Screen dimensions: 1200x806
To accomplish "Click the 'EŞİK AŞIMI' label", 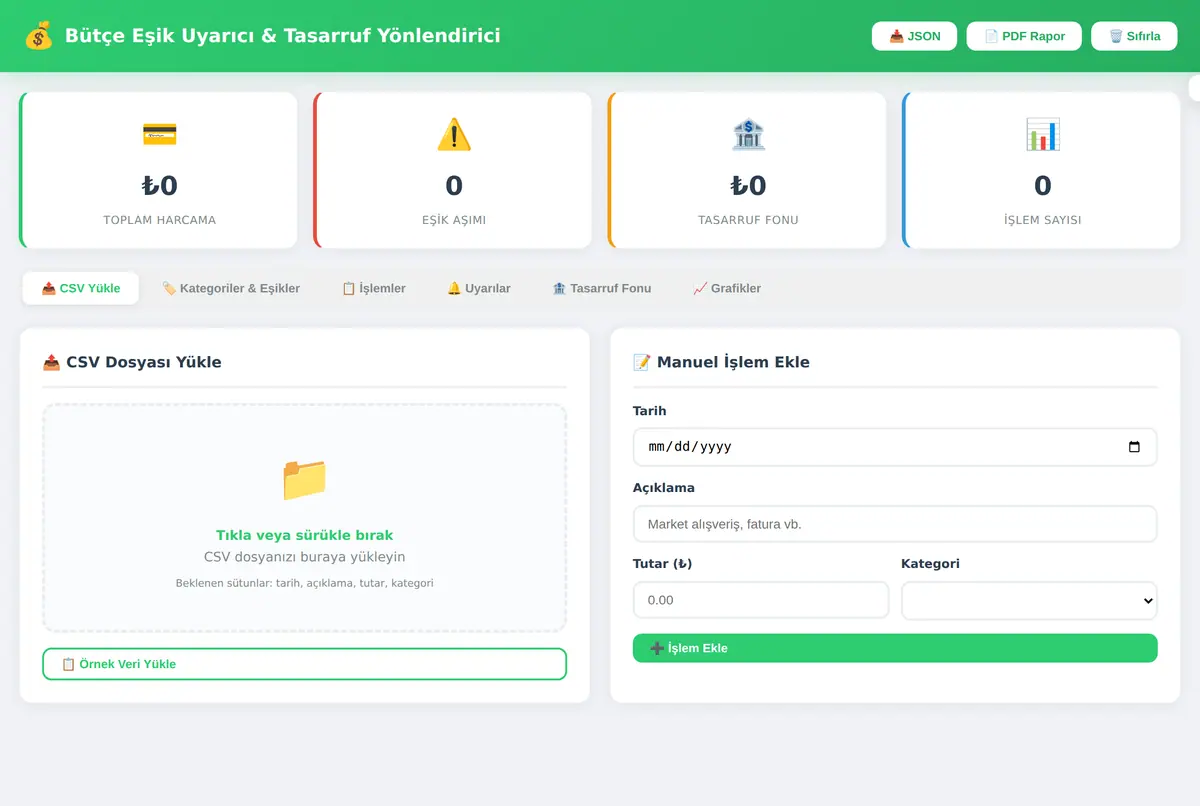I will (454, 220).
